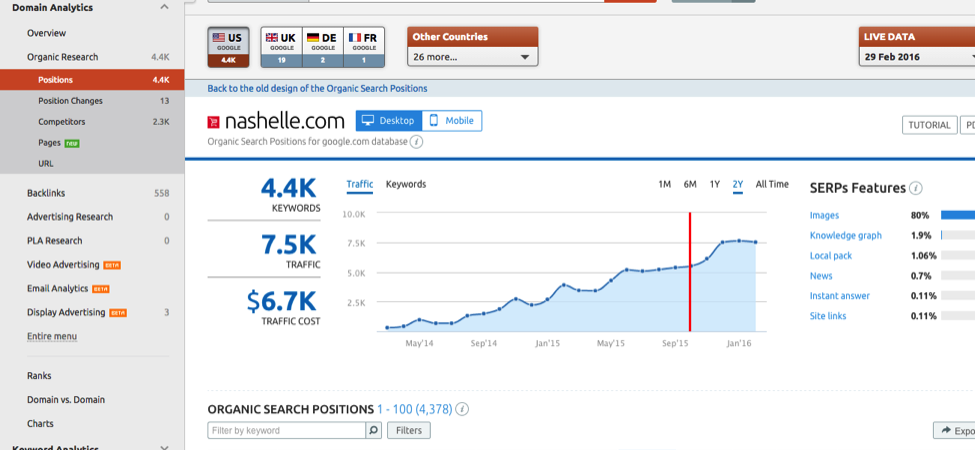Select the DE Google database flag button
The width and height of the screenshot is (975, 450).
(x=323, y=47)
